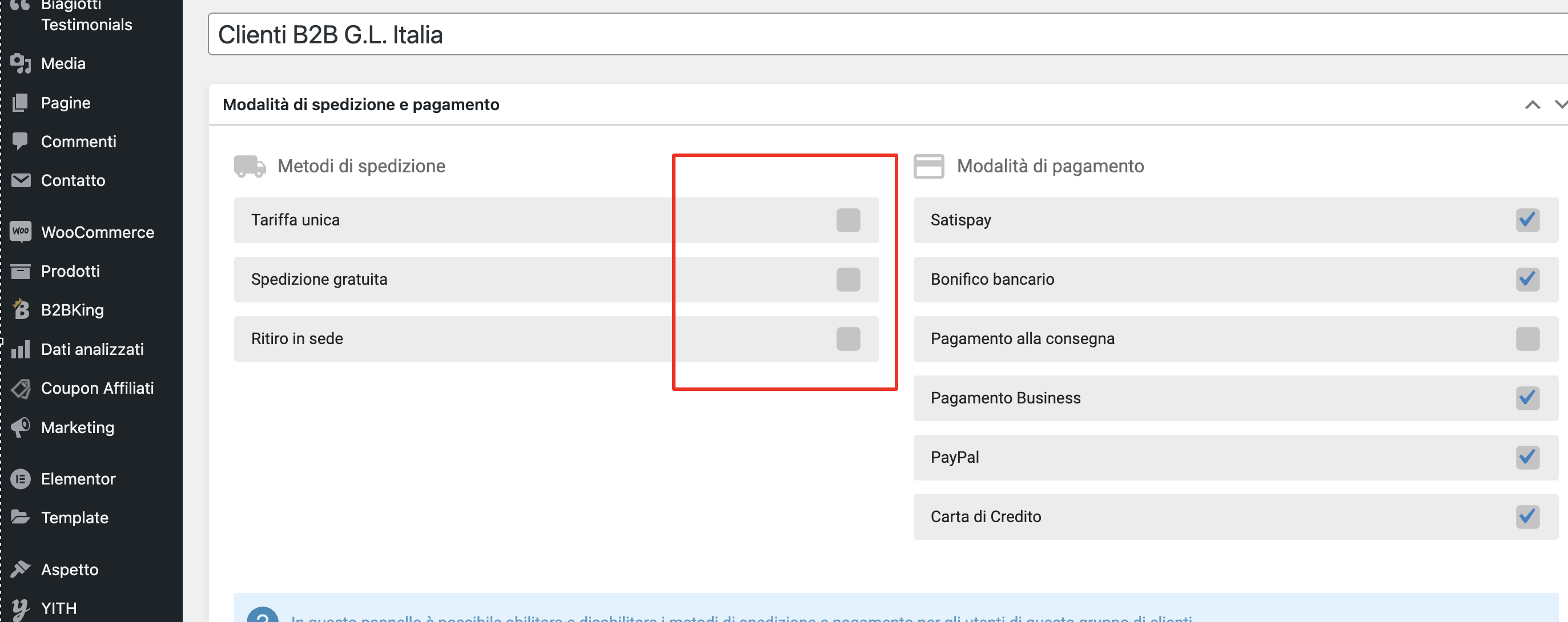
Task: Click the Elementor circle icon
Action: [21, 479]
